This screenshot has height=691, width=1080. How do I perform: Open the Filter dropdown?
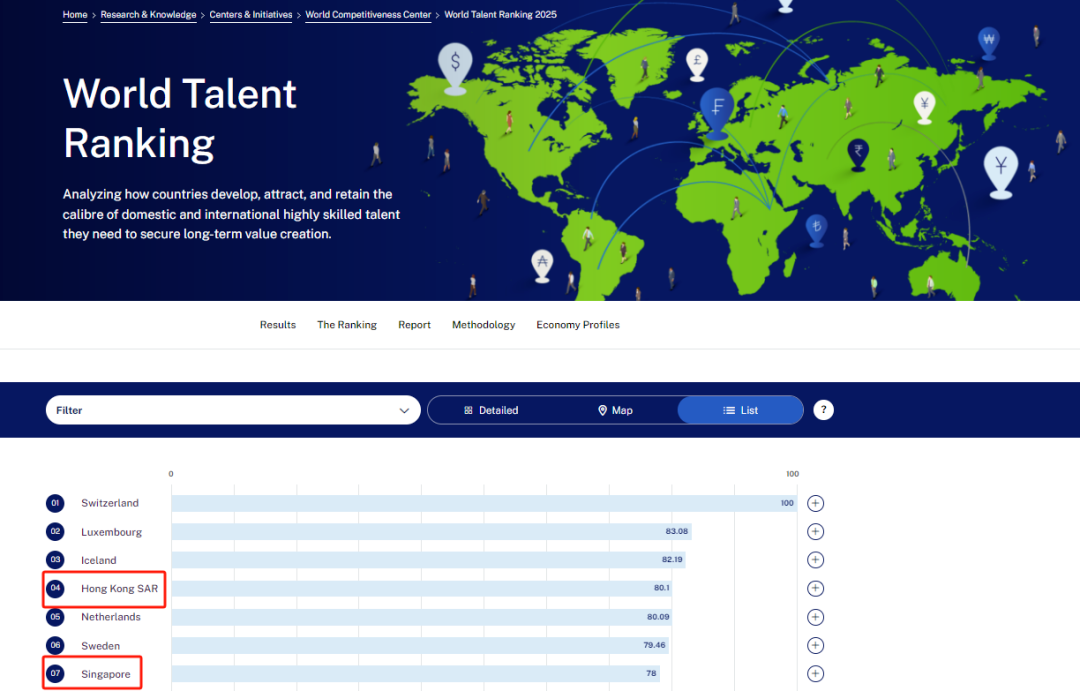233,410
